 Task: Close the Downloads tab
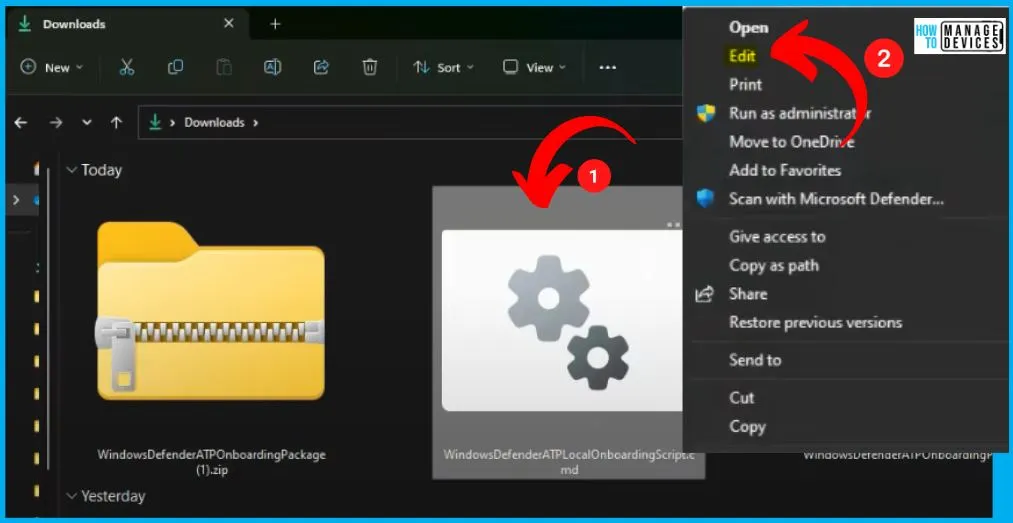point(229,23)
